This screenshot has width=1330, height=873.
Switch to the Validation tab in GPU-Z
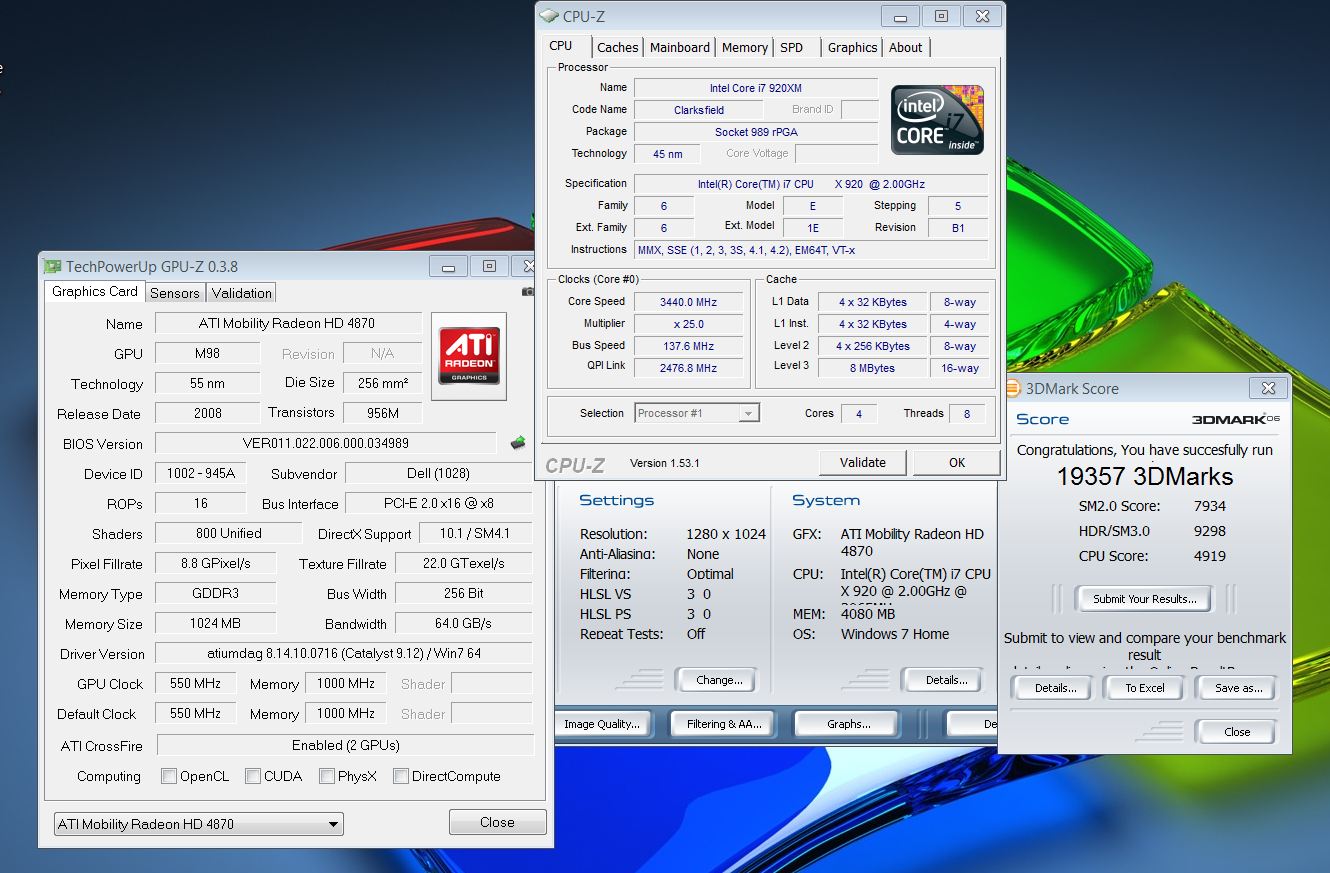pyautogui.click(x=241, y=293)
